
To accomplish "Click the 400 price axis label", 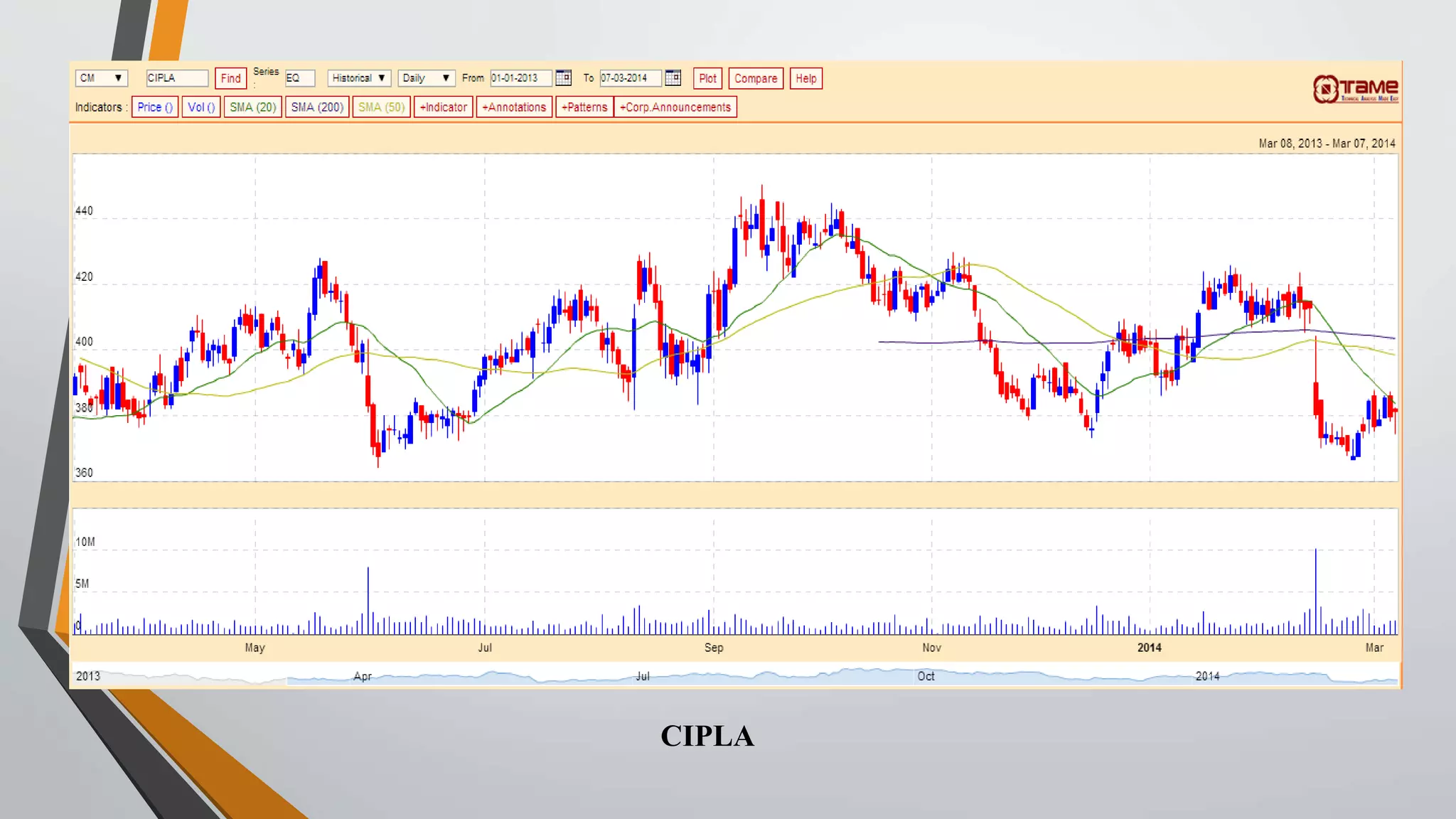I will coord(84,342).
